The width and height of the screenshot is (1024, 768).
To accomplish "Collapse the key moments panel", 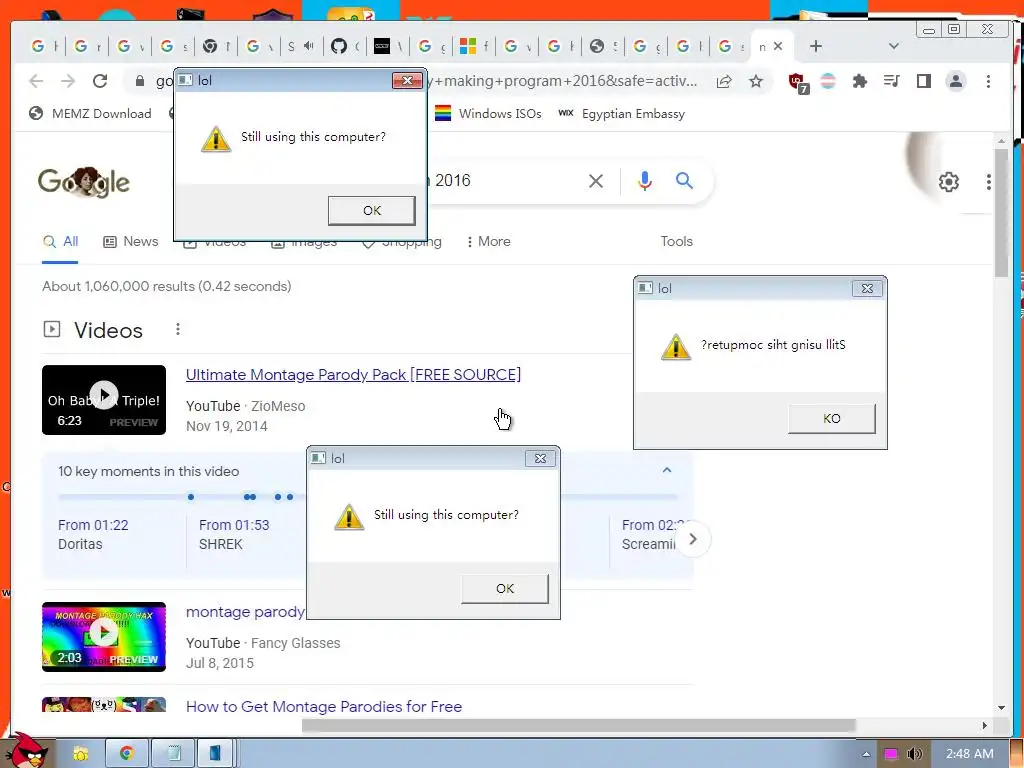I will tap(667, 470).
